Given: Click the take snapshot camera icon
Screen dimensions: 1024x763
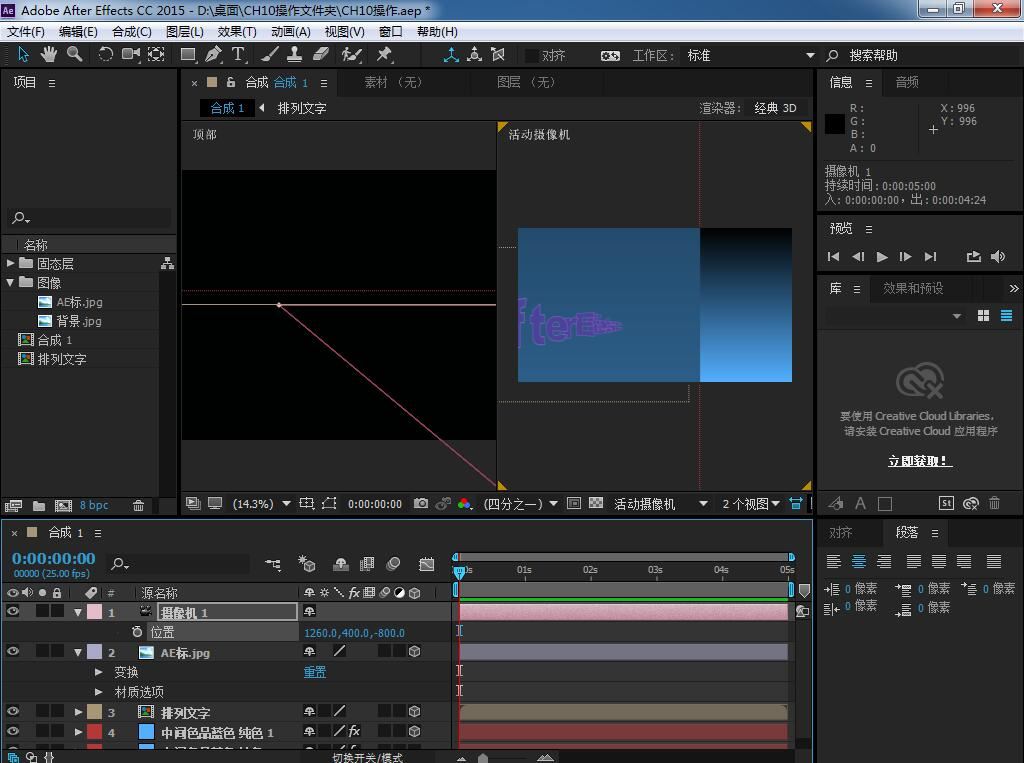Looking at the screenshot, I should coord(421,504).
